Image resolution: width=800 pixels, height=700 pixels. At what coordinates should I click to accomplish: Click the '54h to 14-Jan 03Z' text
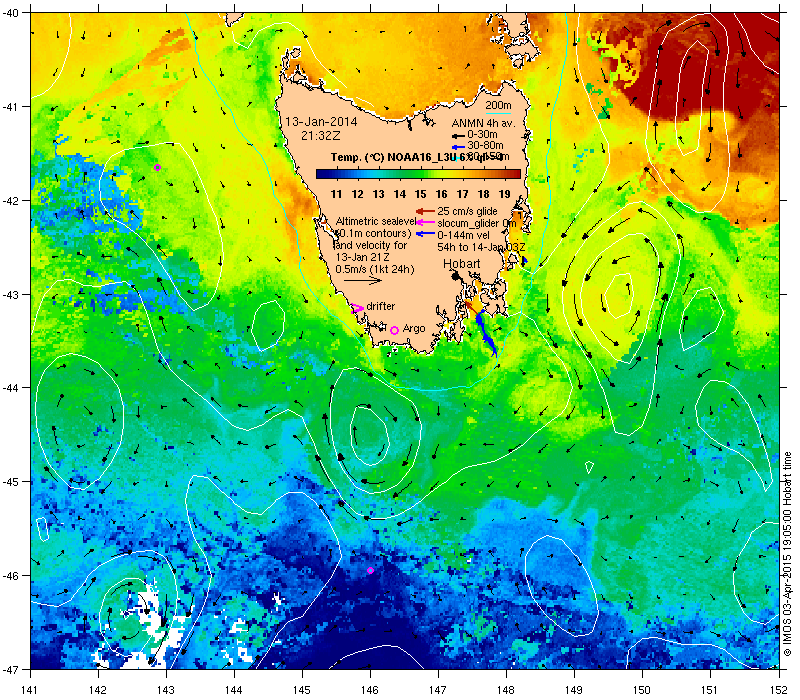point(481,247)
